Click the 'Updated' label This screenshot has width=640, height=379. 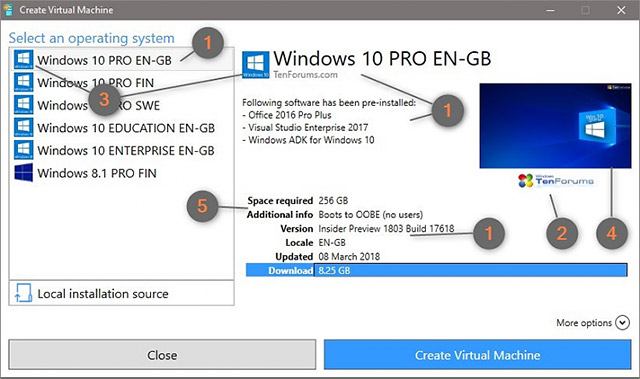pyautogui.click(x=294, y=257)
